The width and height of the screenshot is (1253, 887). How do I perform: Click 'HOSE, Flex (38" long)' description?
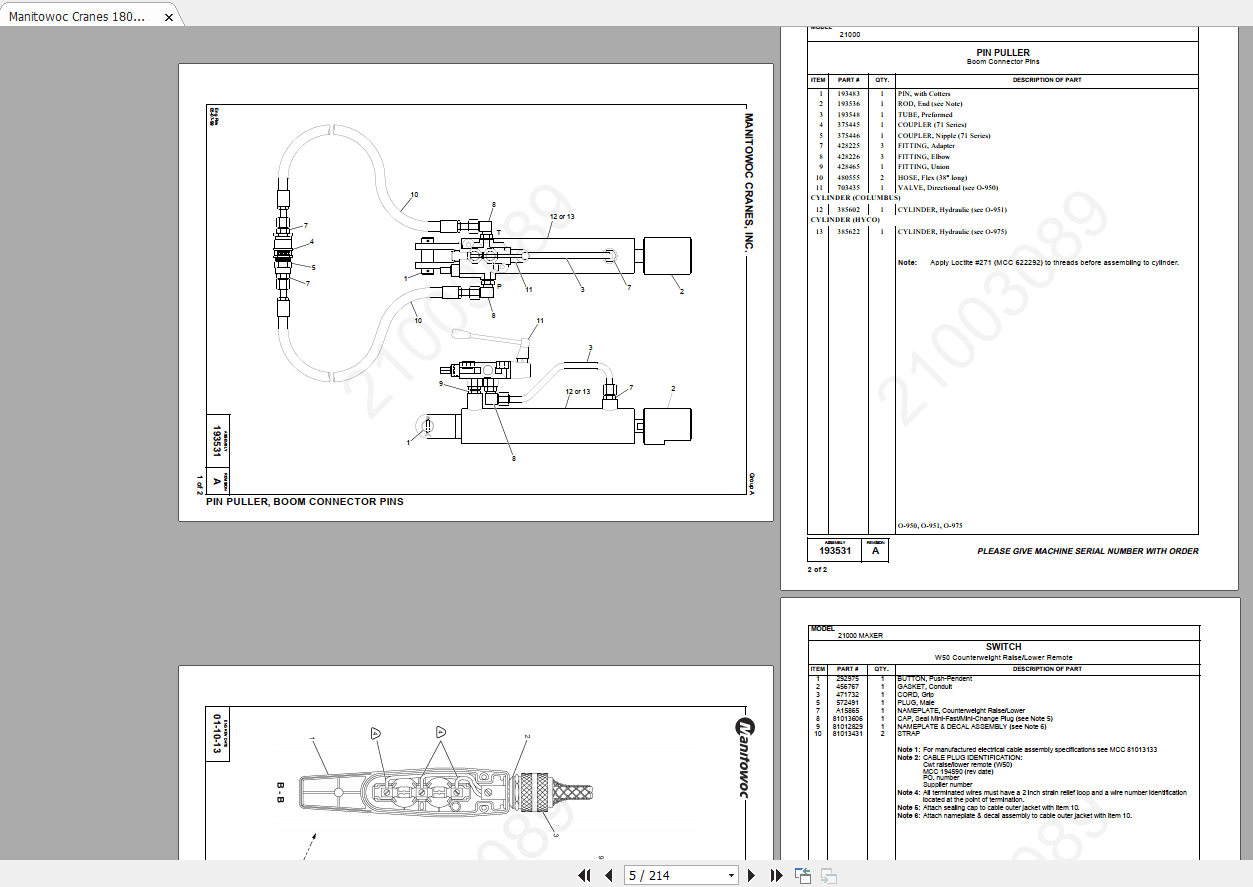coord(933,177)
